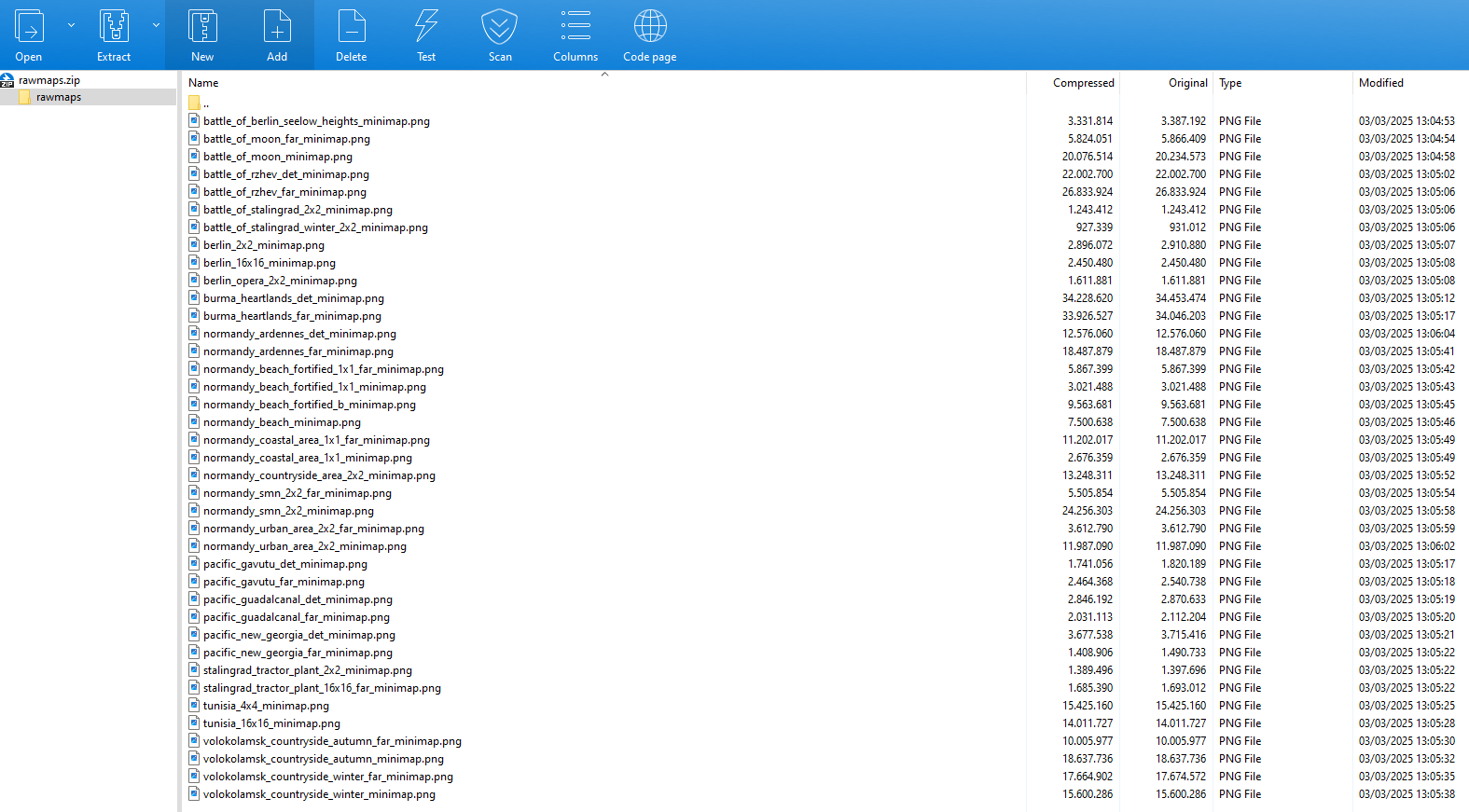
Task: Select volokolamsk_countryside_winter_far_minimap.png
Action: point(328,777)
